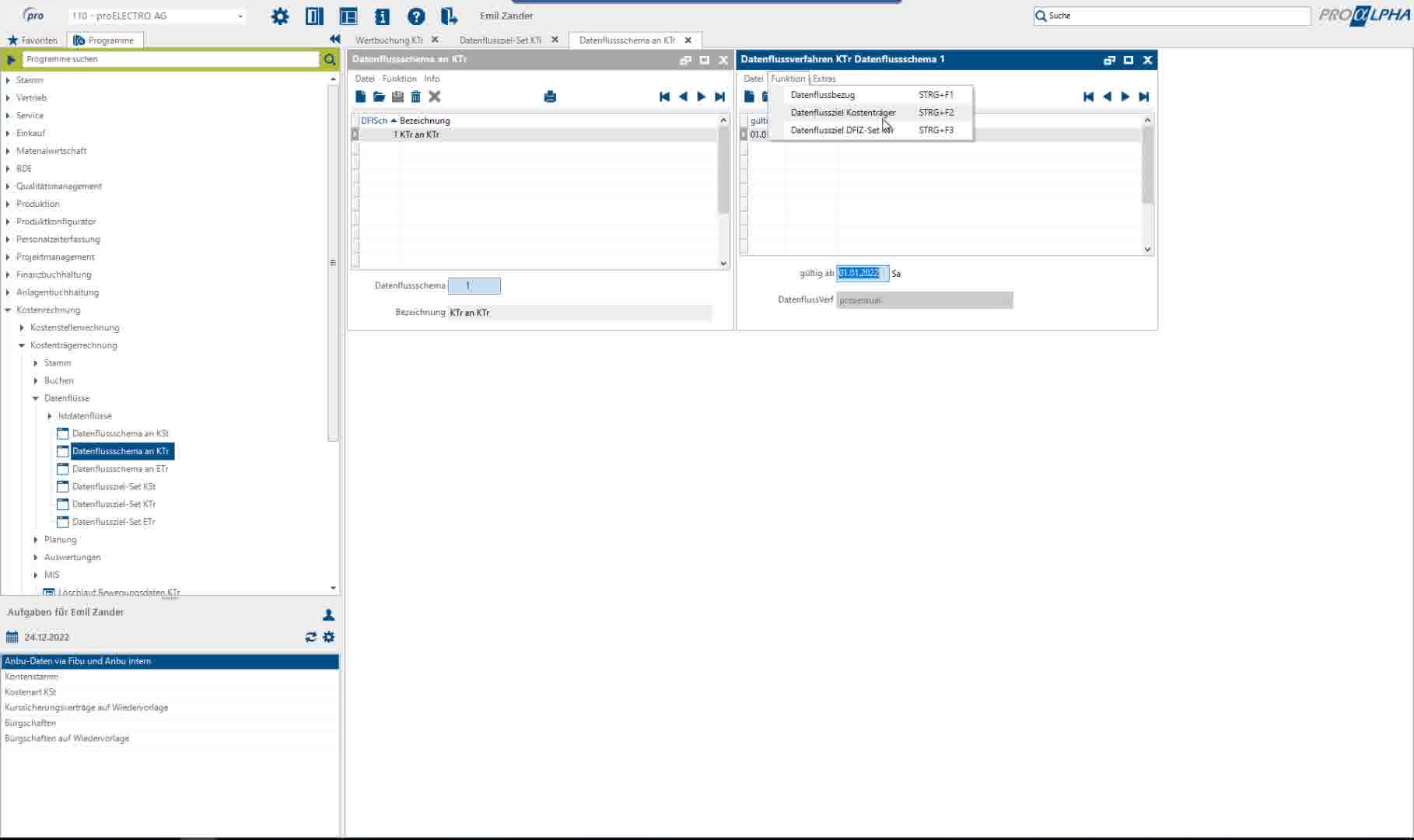1414x840 pixels.
Task: Click the user icon in Aufgaben panel
Action: coord(328,614)
